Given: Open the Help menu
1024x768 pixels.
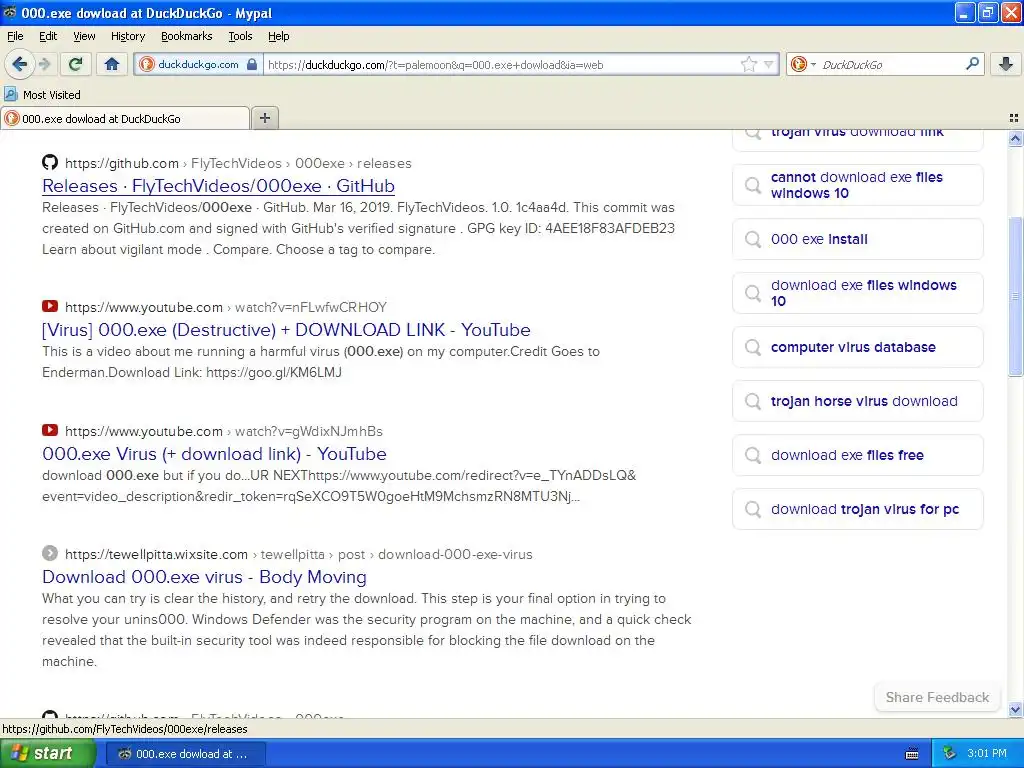Looking at the screenshot, I should tap(278, 36).
